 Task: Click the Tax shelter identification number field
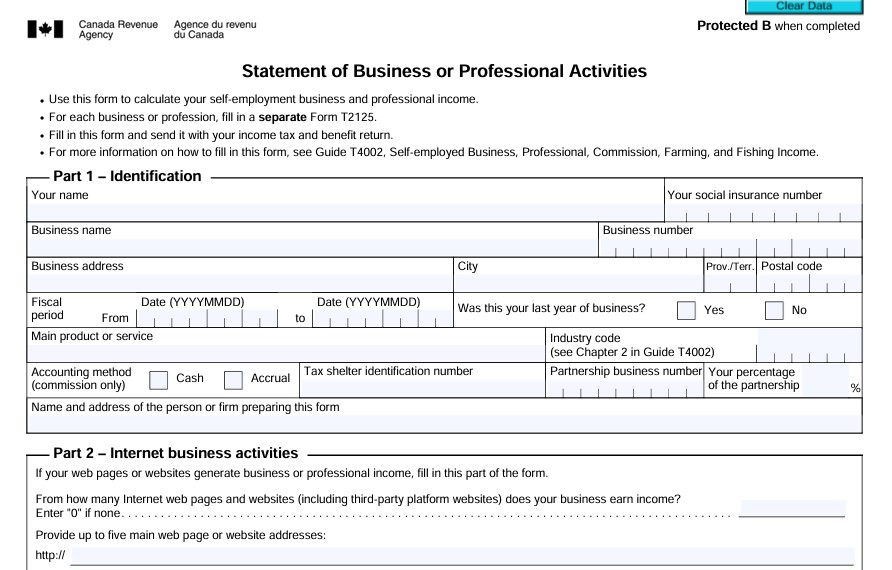[420, 389]
